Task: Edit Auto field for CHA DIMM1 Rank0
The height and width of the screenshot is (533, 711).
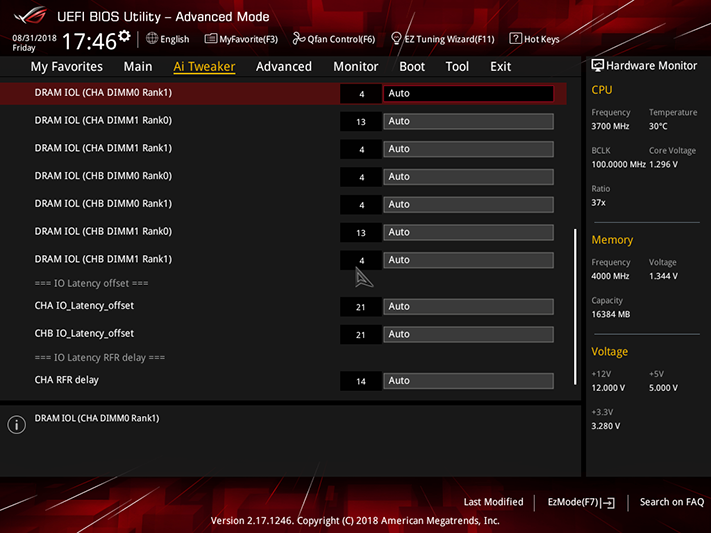Action: pyautogui.click(x=468, y=121)
